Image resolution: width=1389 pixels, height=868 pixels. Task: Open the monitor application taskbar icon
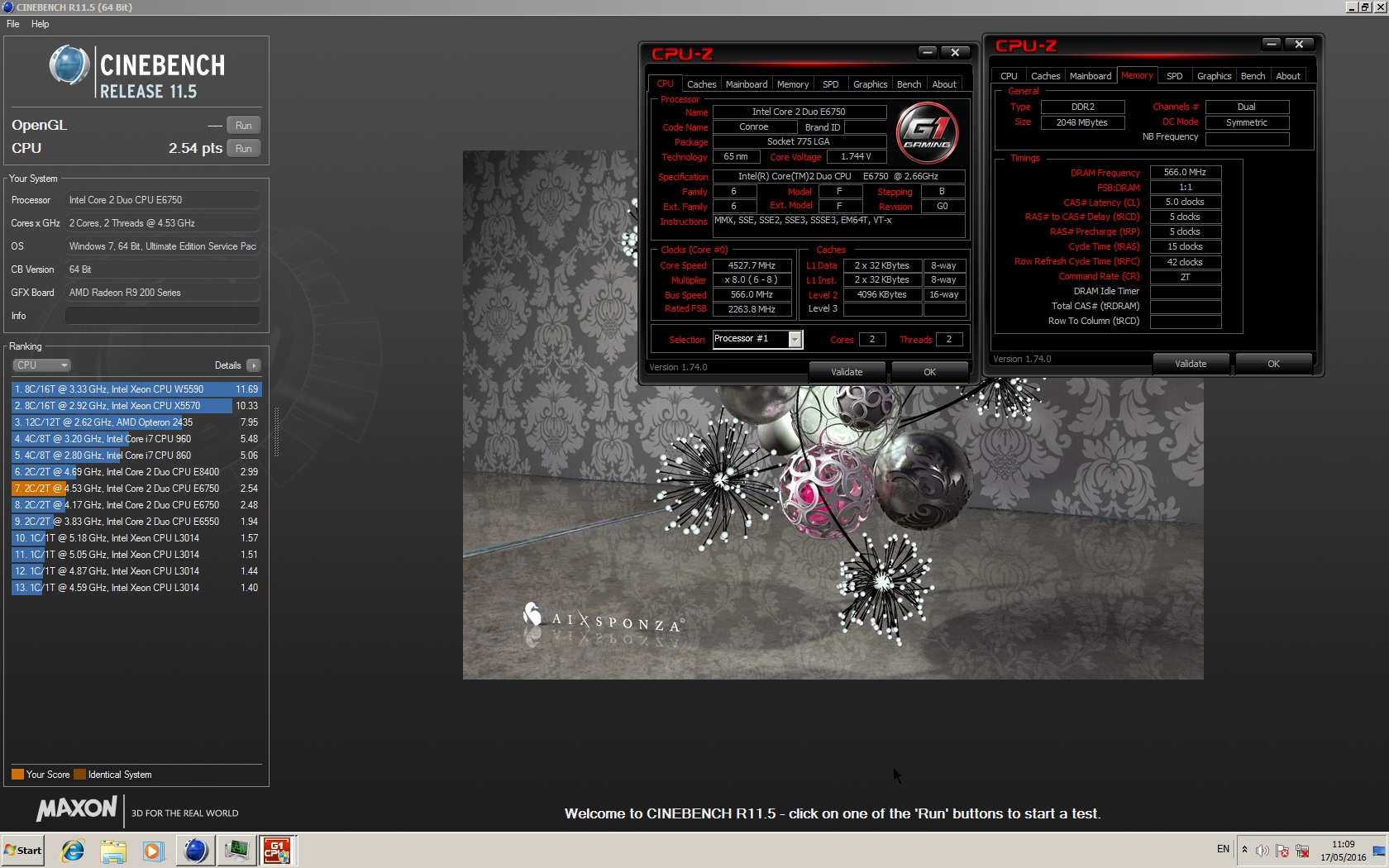click(237, 851)
